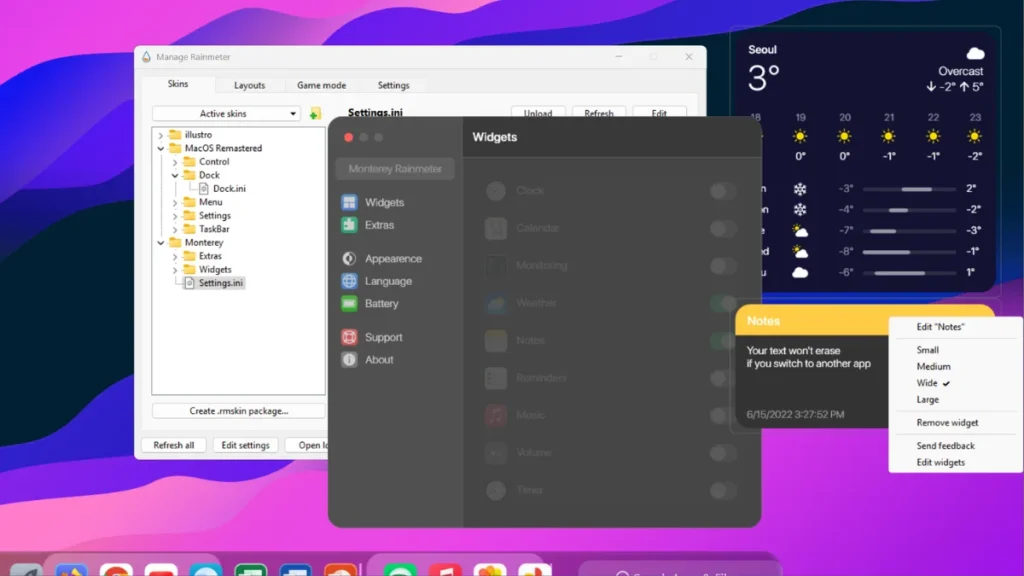Viewport: 1024px width, 576px height.
Task: Click Create .rmskin package button
Action: (238, 411)
